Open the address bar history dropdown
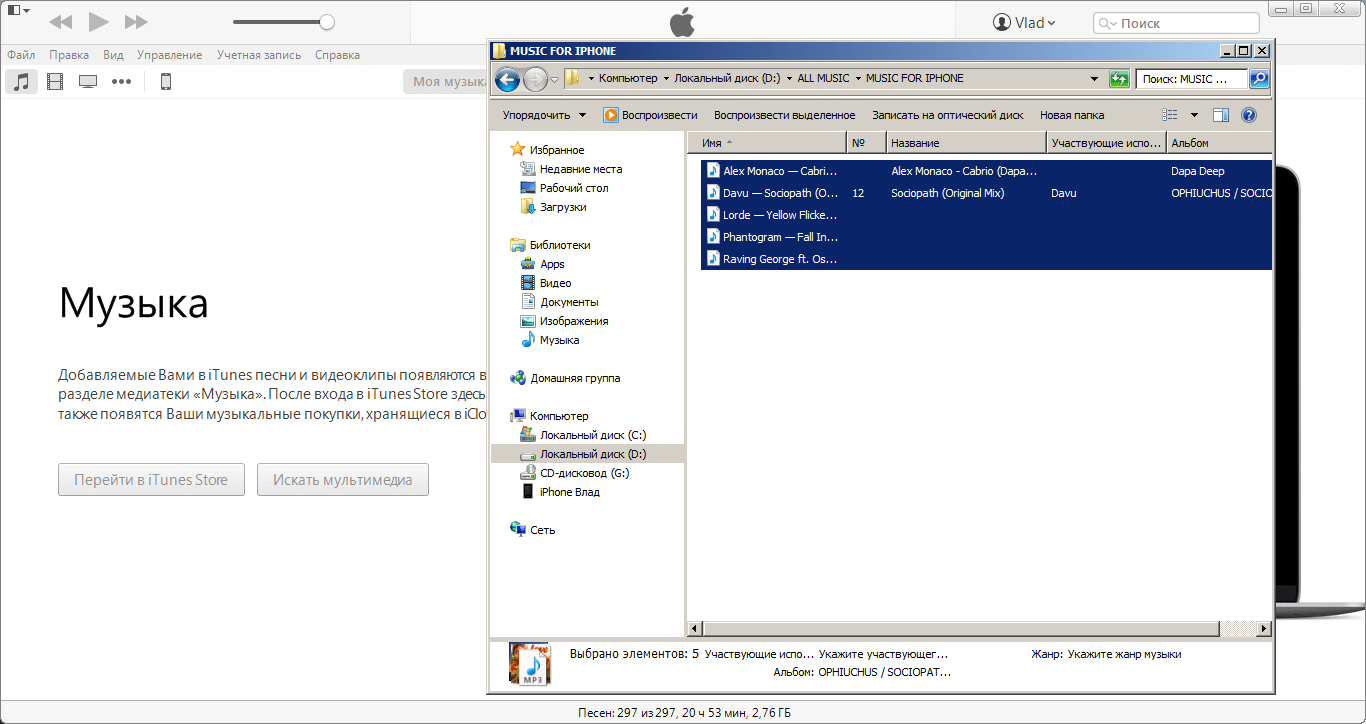Screen dimensions: 1366x724 click(1093, 78)
